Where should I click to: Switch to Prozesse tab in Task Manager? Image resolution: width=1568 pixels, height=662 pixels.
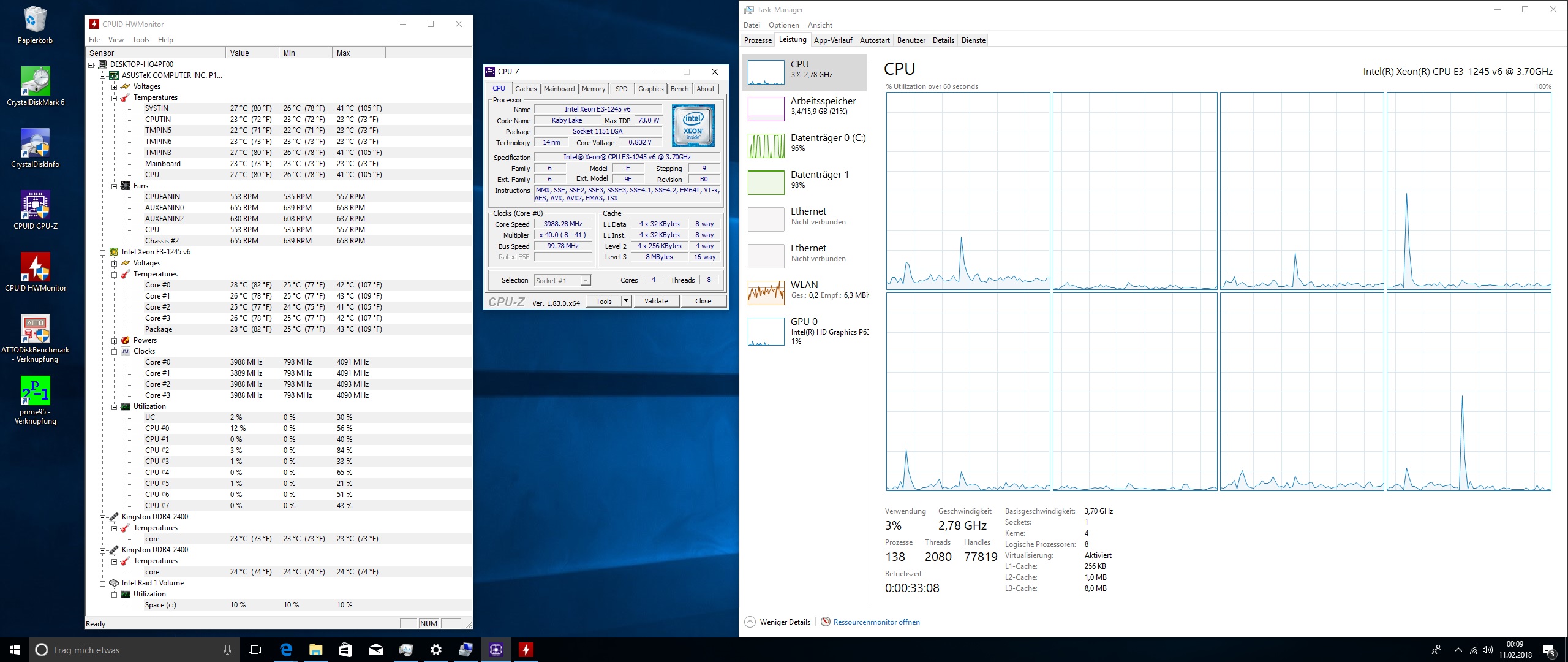758,40
